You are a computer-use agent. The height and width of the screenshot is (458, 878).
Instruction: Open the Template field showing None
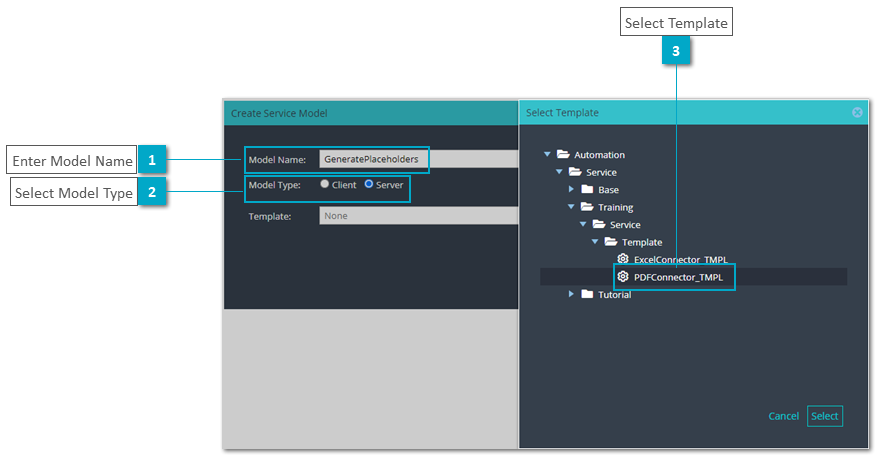(418, 216)
